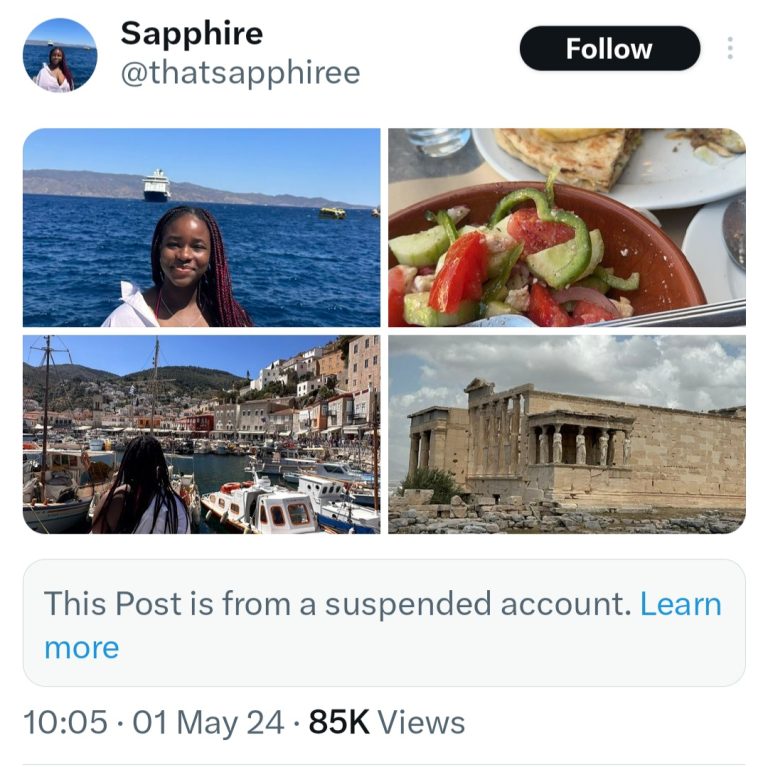768x767 pixels.
Task: Click the display name Sapphire
Action: point(192,33)
